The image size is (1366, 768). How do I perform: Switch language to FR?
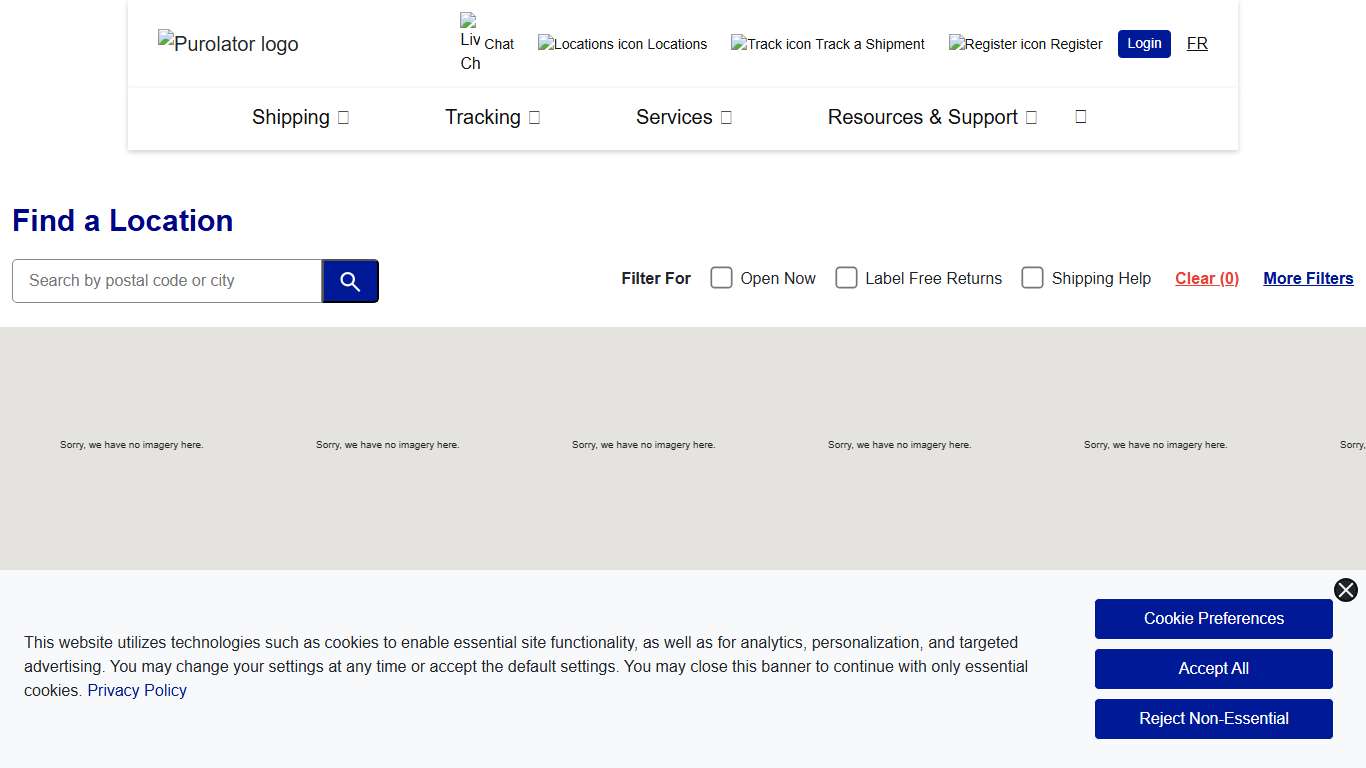(x=1196, y=43)
